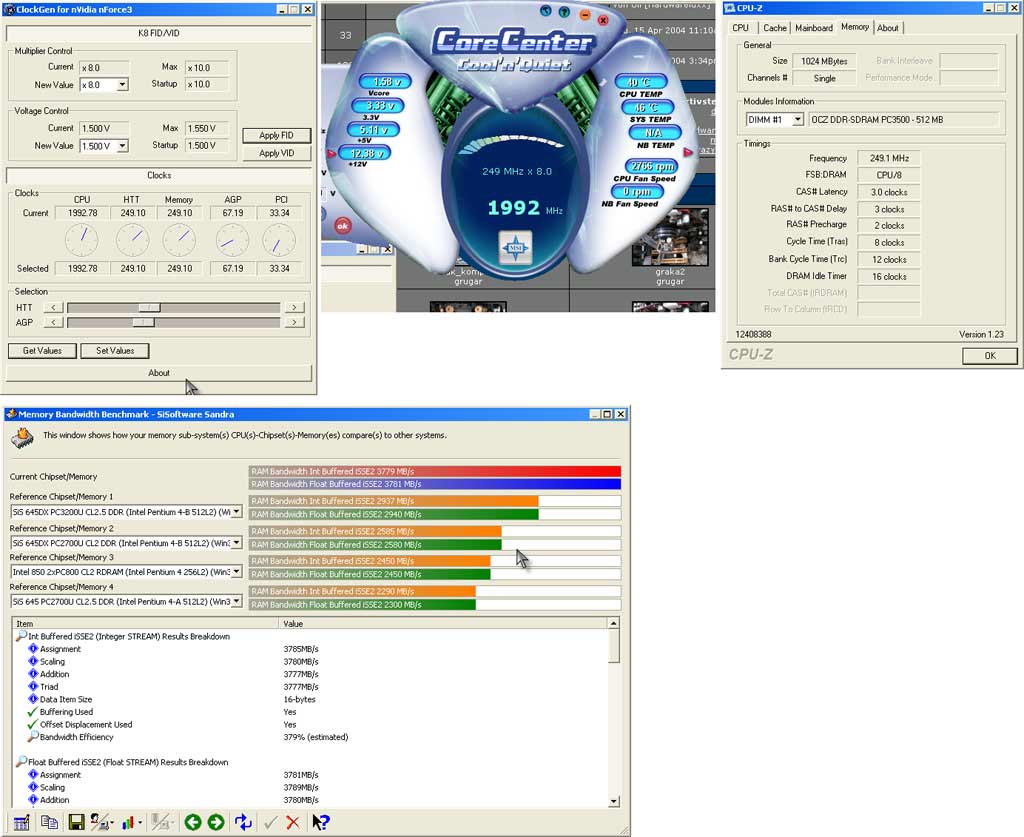Click the +12V 12.38 v readout

(x=366, y=153)
